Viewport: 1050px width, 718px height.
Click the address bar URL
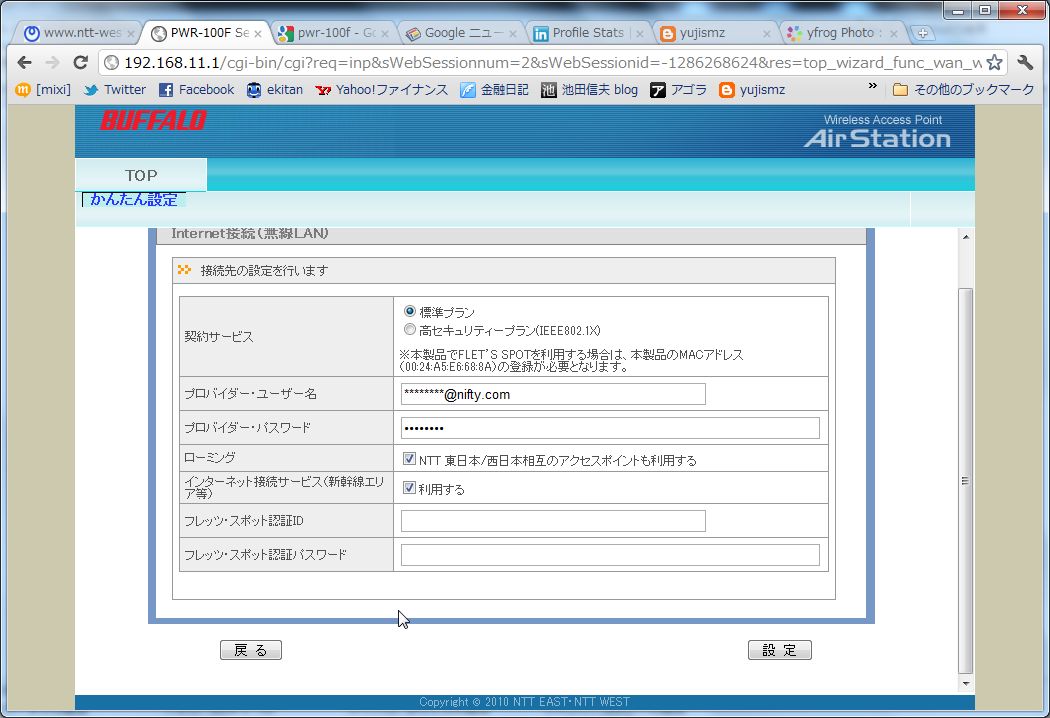552,62
